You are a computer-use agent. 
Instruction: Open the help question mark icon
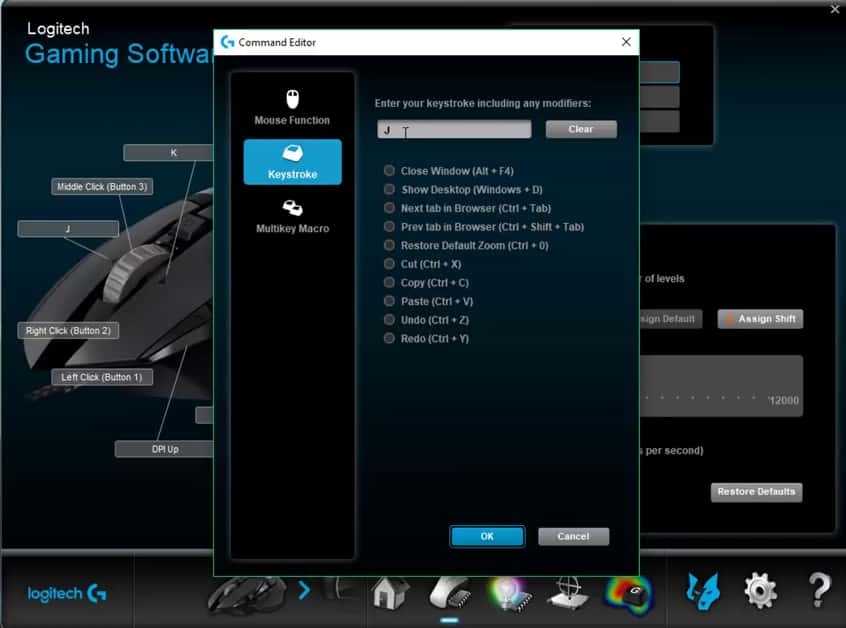(819, 590)
